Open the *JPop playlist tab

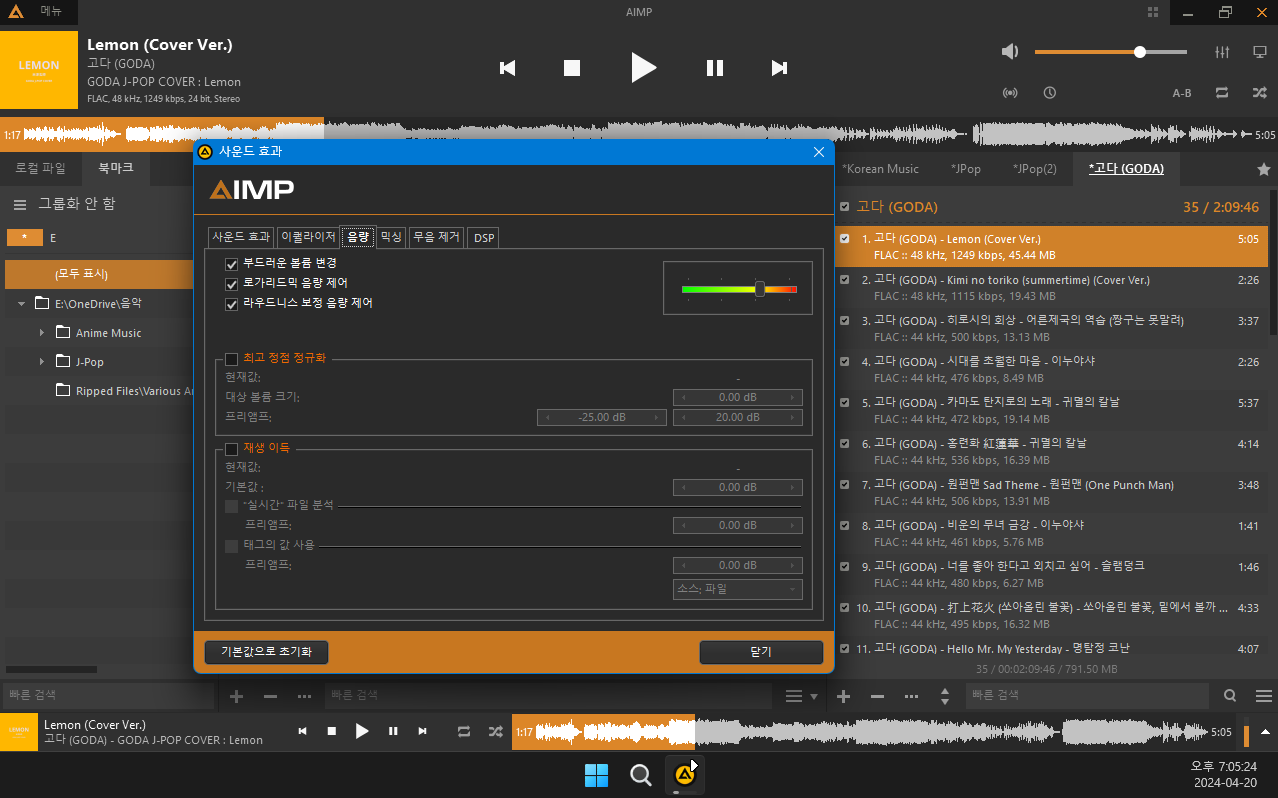click(x=965, y=169)
